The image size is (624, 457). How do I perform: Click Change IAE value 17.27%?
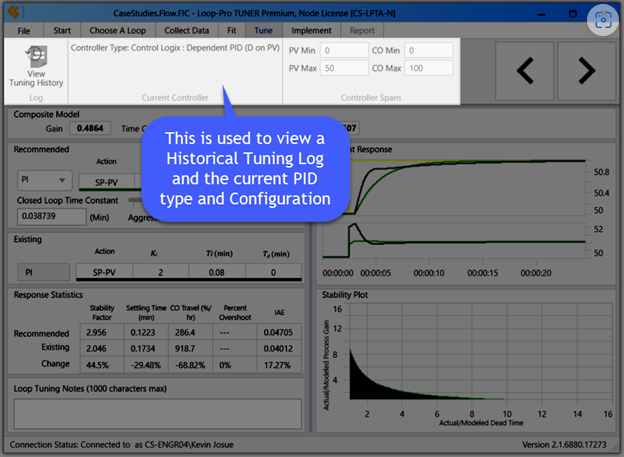(x=279, y=365)
